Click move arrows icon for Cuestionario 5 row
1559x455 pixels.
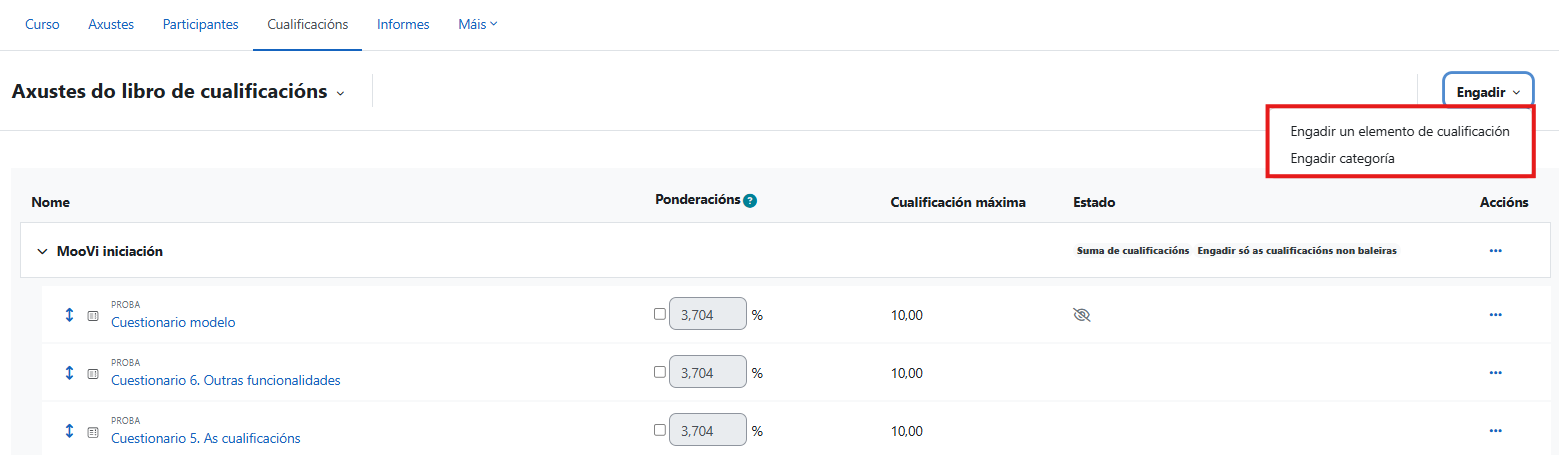(x=69, y=430)
